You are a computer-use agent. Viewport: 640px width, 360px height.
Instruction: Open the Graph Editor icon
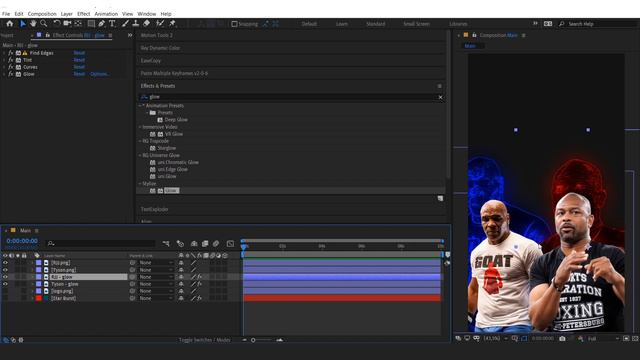230,244
